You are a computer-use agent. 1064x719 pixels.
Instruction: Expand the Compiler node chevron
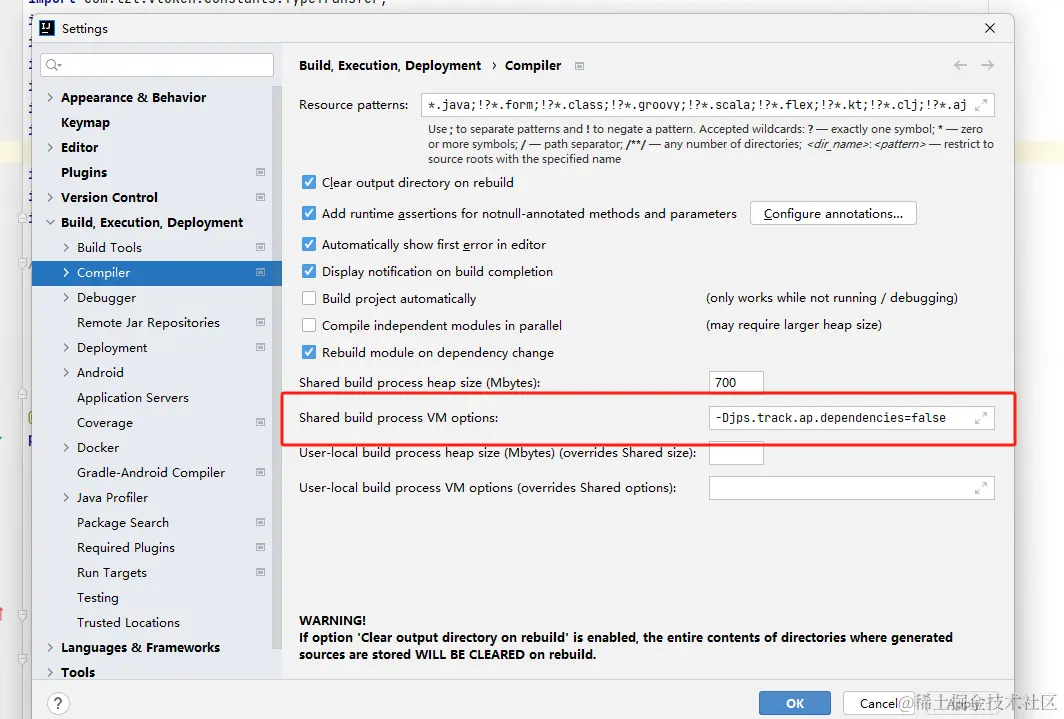click(66, 273)
